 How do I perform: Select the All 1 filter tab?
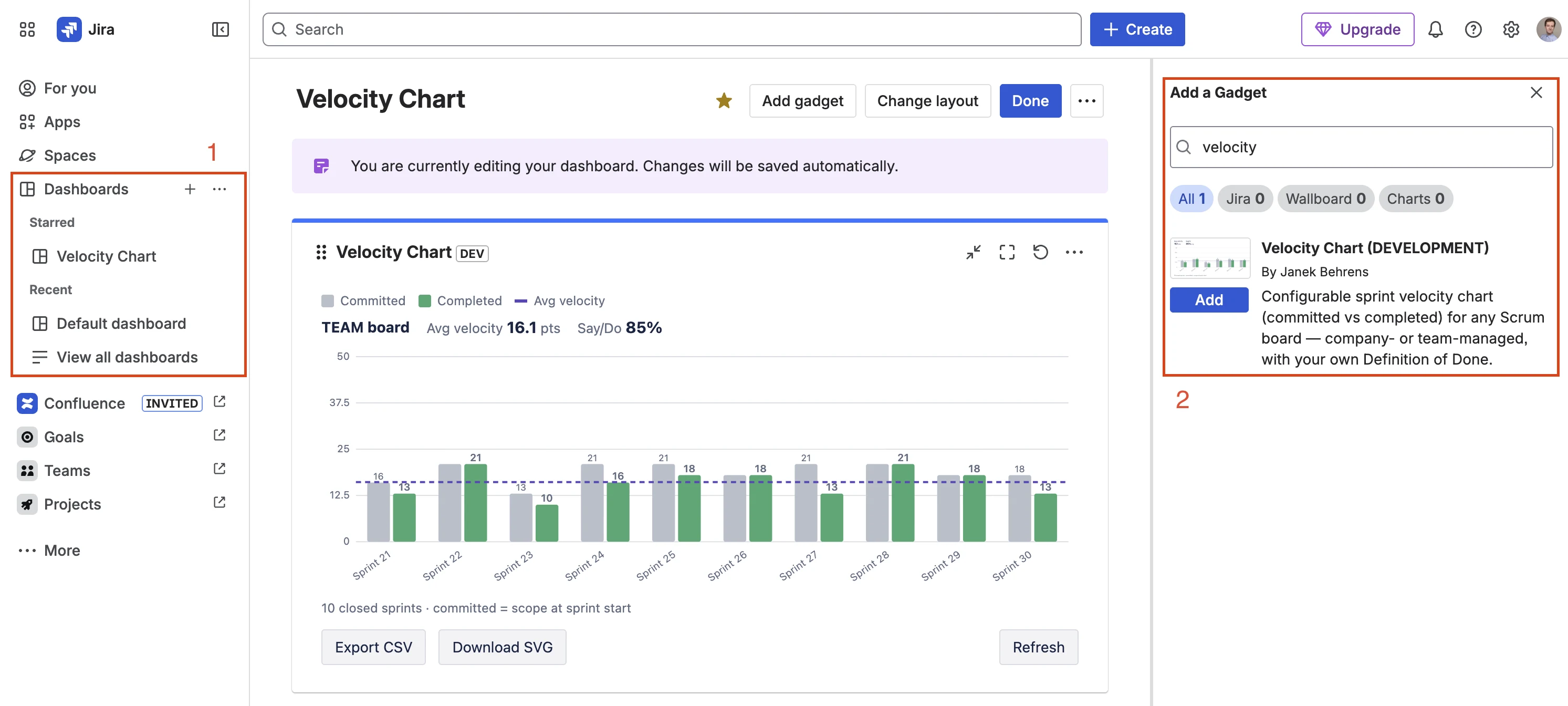click(1191, 199)
